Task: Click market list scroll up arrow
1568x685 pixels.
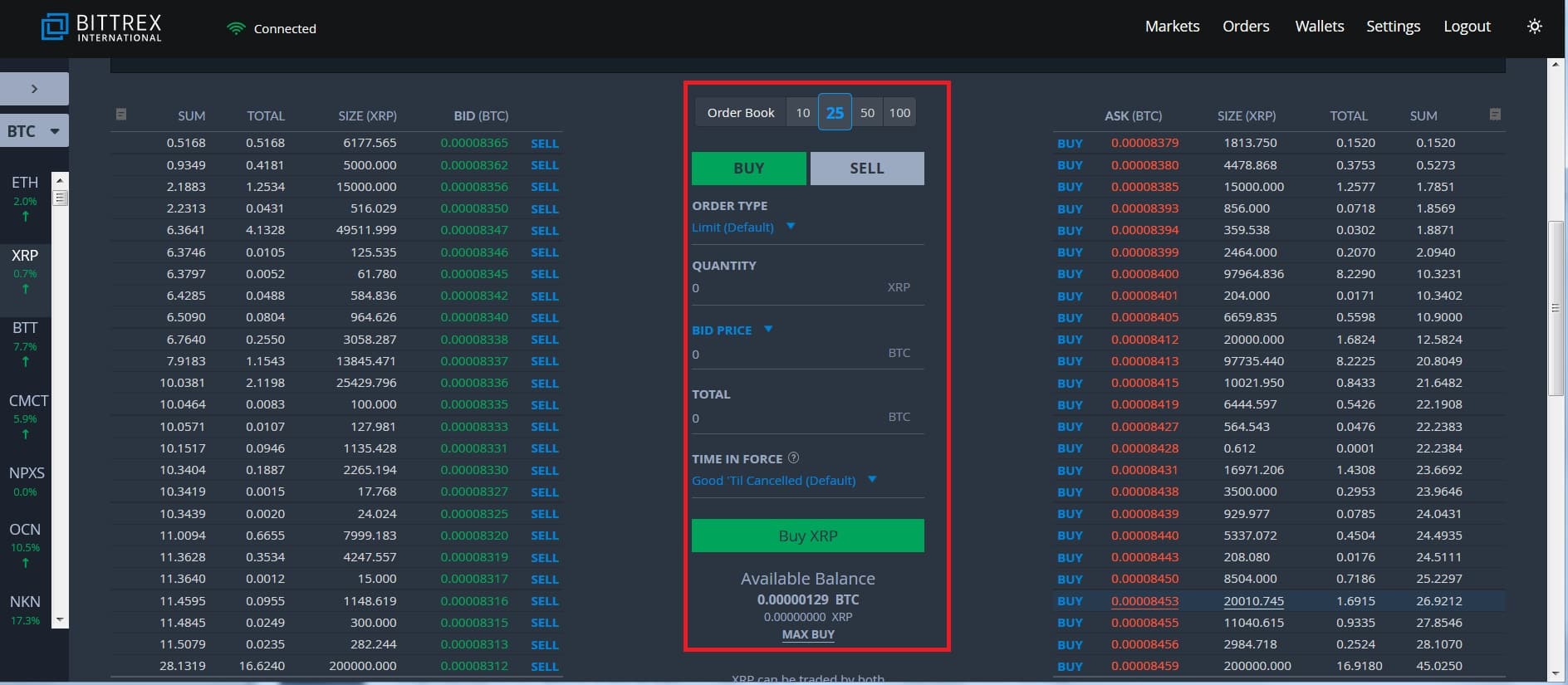Action: pos(59,179)
